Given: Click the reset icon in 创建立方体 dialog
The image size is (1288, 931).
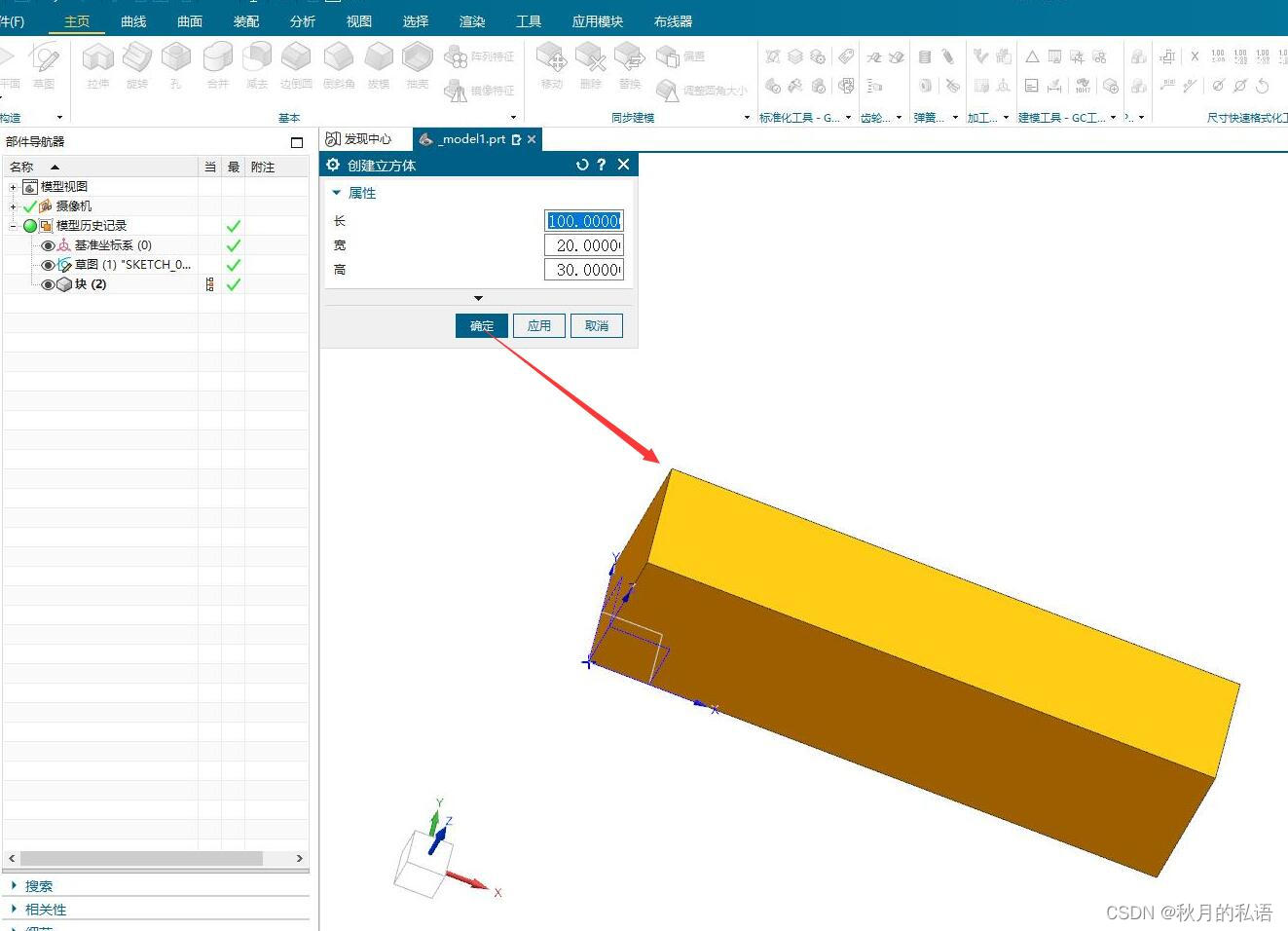Looking at the screenshot, I should click(x=582, y=165).
